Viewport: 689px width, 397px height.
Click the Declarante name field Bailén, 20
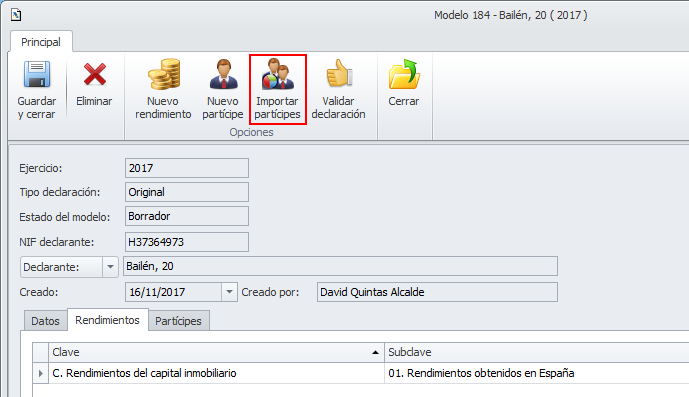(x=341, y=266)
